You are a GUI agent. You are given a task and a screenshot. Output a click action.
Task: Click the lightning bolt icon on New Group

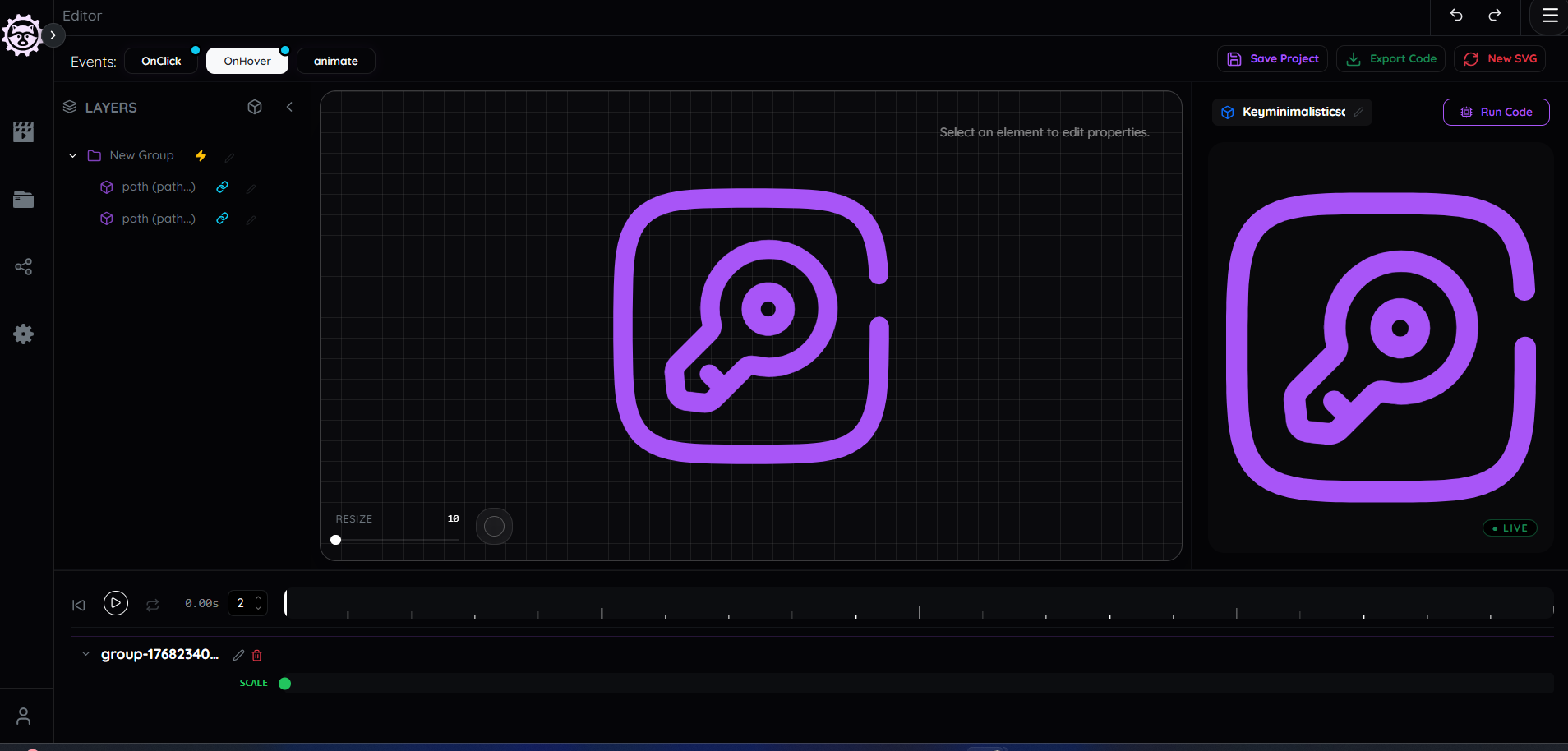point(201,155)
